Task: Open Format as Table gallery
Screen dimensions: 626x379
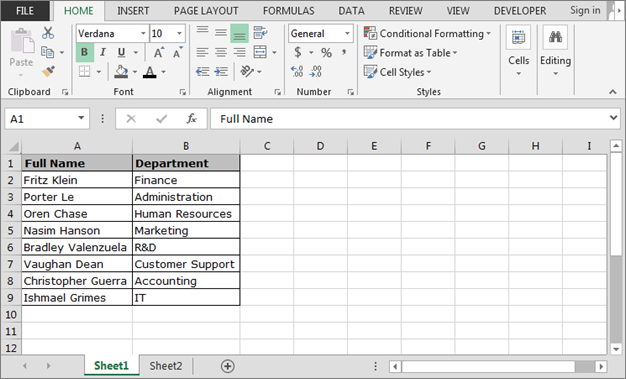Action: pos(410,53)
